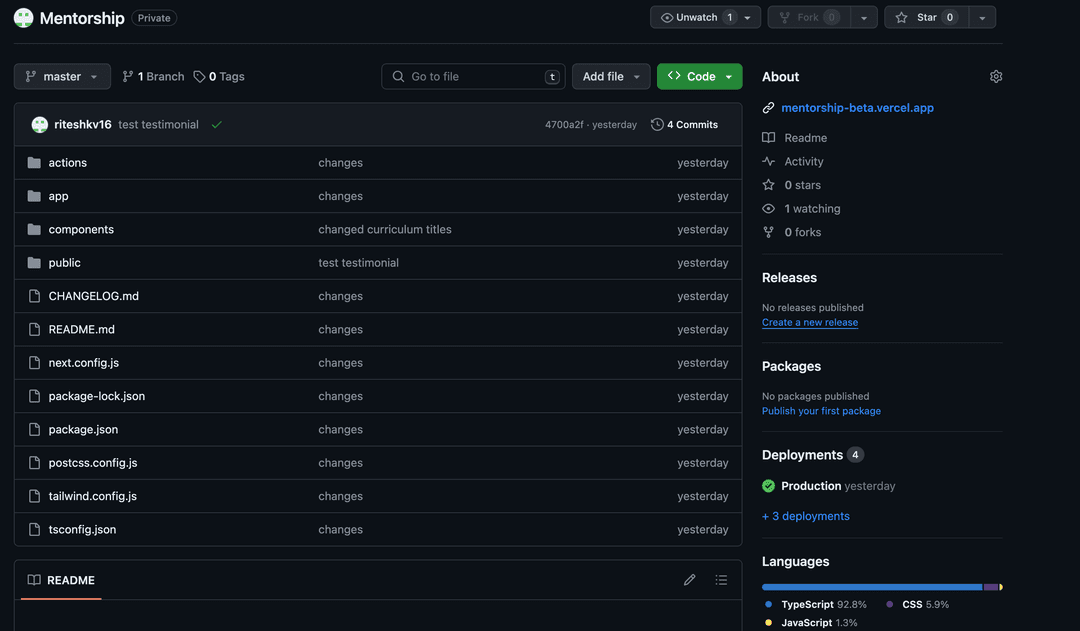Image resolution: width=1080 pixels, height=631 pixels.
Task: Click Create a new release link
Action: click(x=809, y=322)
